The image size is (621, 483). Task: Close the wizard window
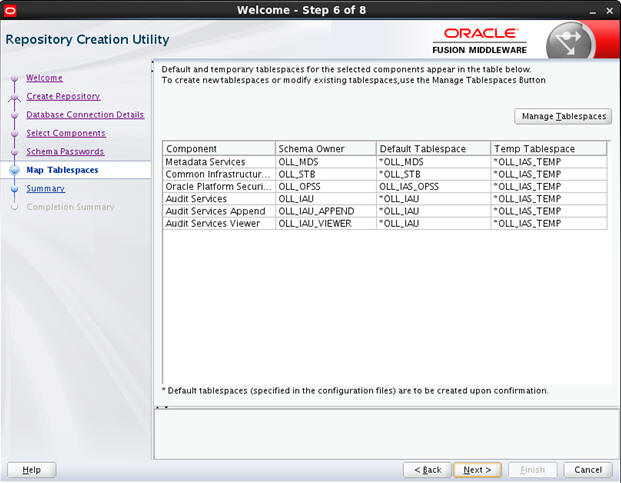click(610, 11)
